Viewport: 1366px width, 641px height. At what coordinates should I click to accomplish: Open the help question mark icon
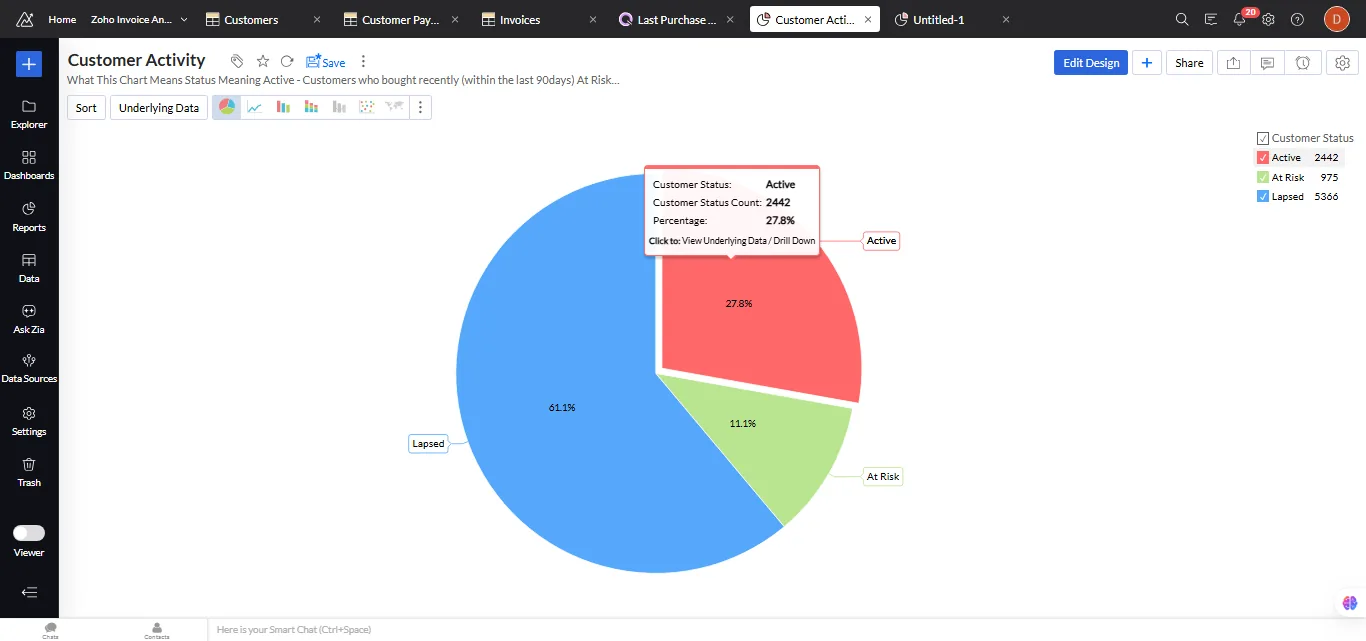tap(1297, 19)
